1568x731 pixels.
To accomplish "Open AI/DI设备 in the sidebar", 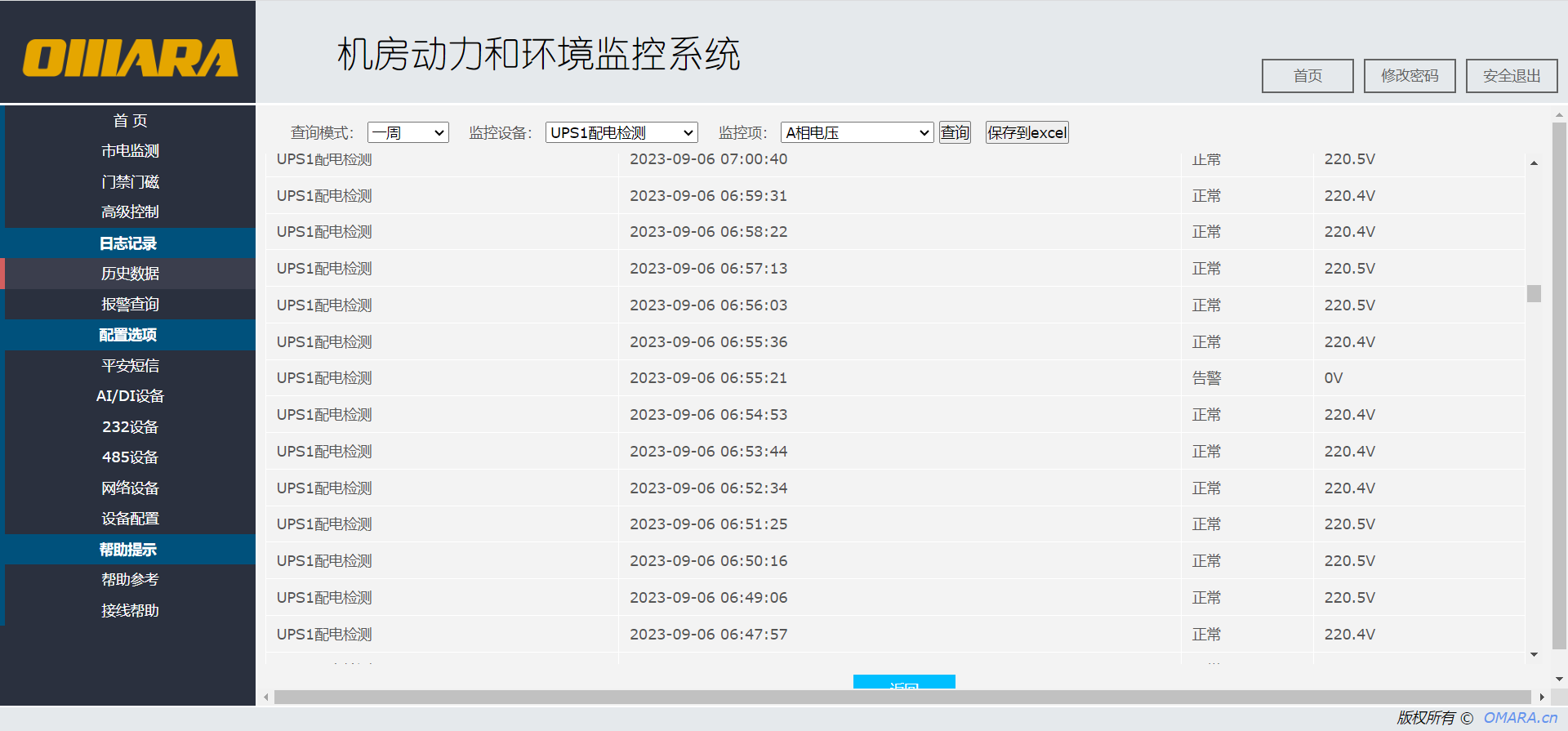I will [x=130, y=396].
